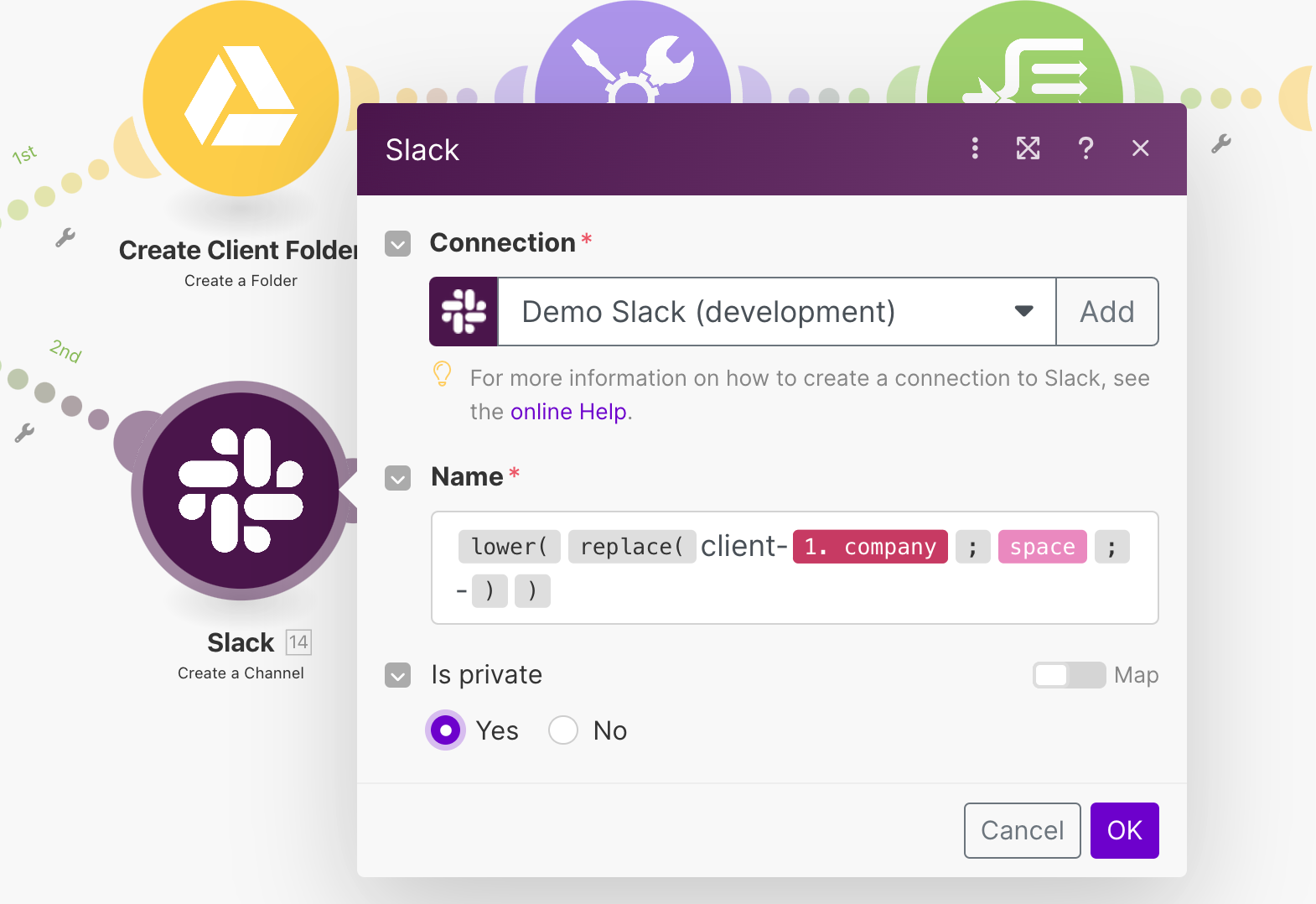Open the online Help link

tap(568, 412)
